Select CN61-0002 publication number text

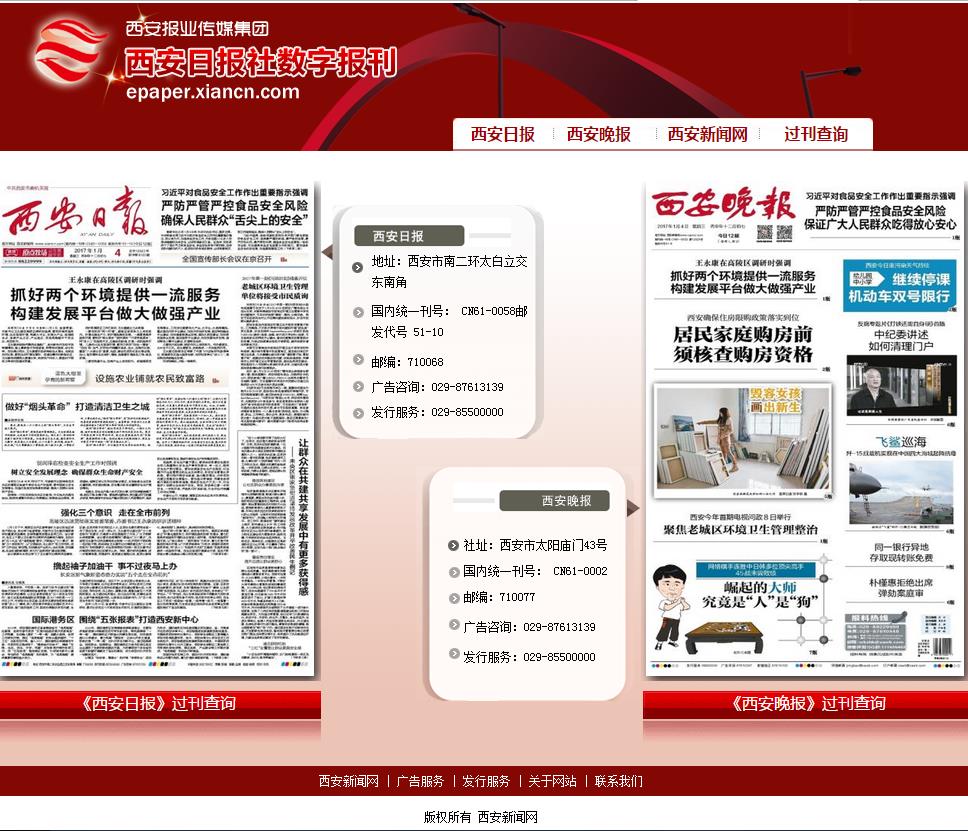[x=580, y=572]
